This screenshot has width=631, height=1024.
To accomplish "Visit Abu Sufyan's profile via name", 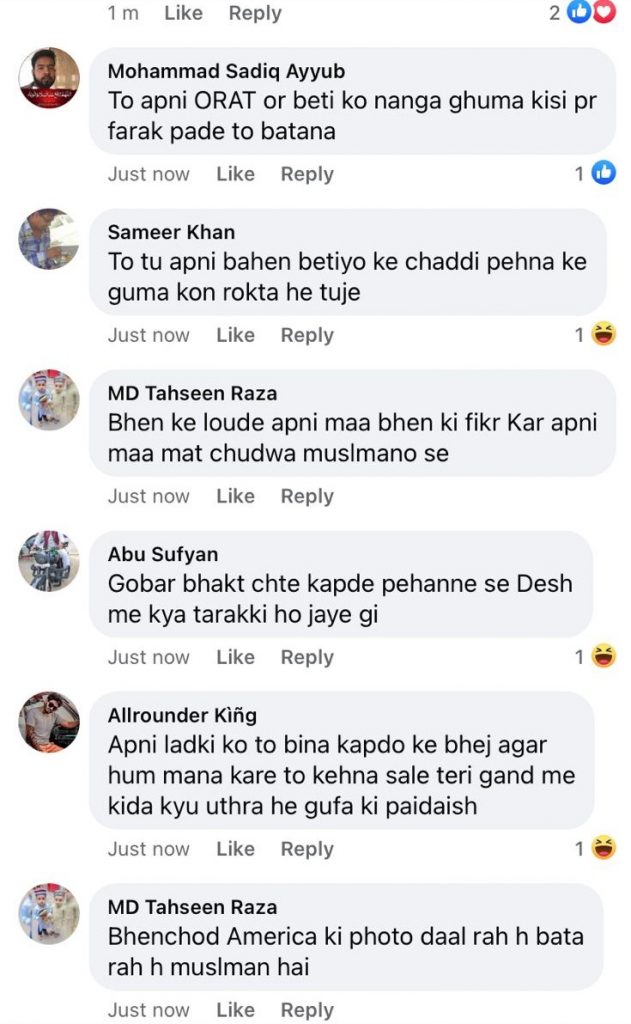I will point(162,554).
